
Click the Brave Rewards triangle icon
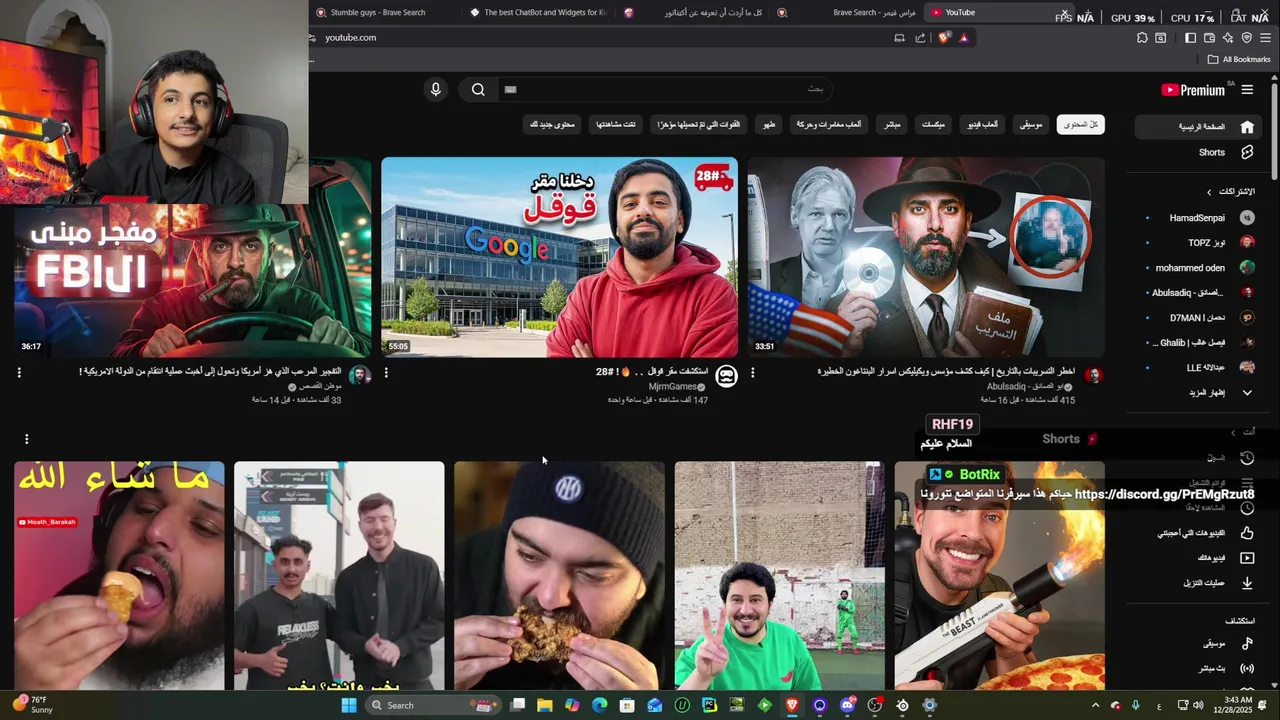coord(964,38)
